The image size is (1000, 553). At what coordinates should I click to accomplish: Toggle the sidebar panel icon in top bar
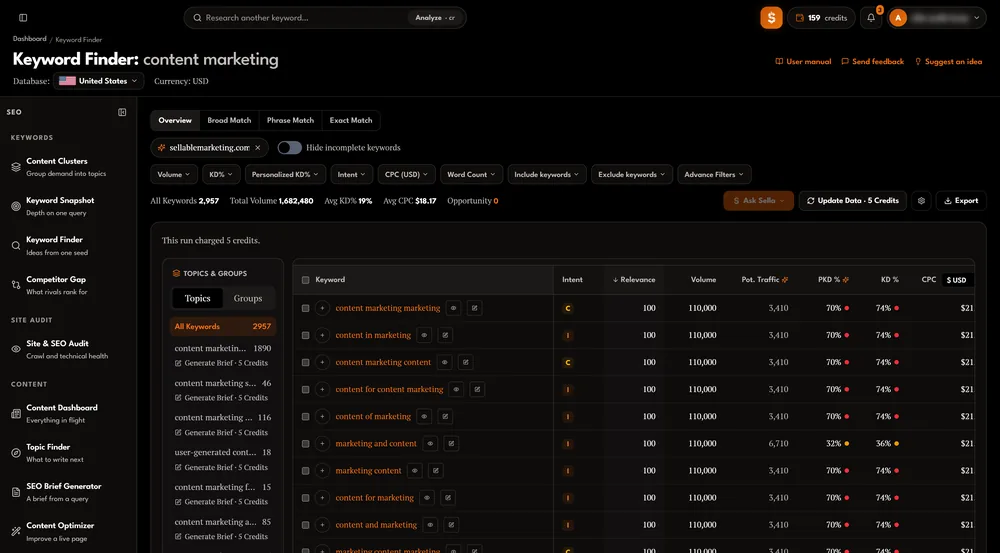tap(23, 18)
